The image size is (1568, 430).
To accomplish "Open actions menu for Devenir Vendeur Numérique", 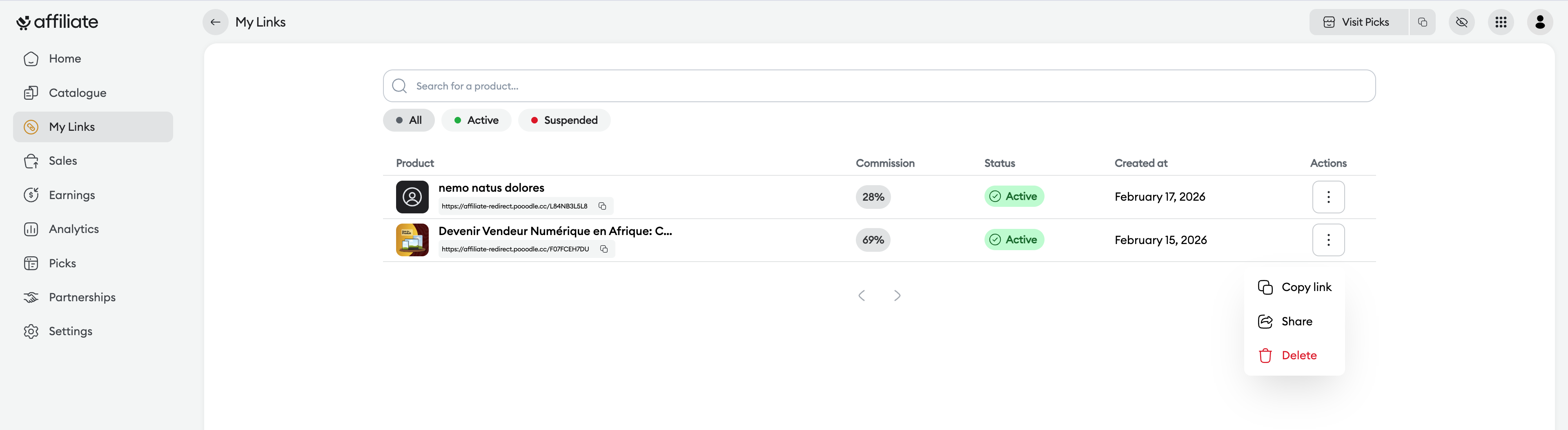I will click(x=1328, y=240).
